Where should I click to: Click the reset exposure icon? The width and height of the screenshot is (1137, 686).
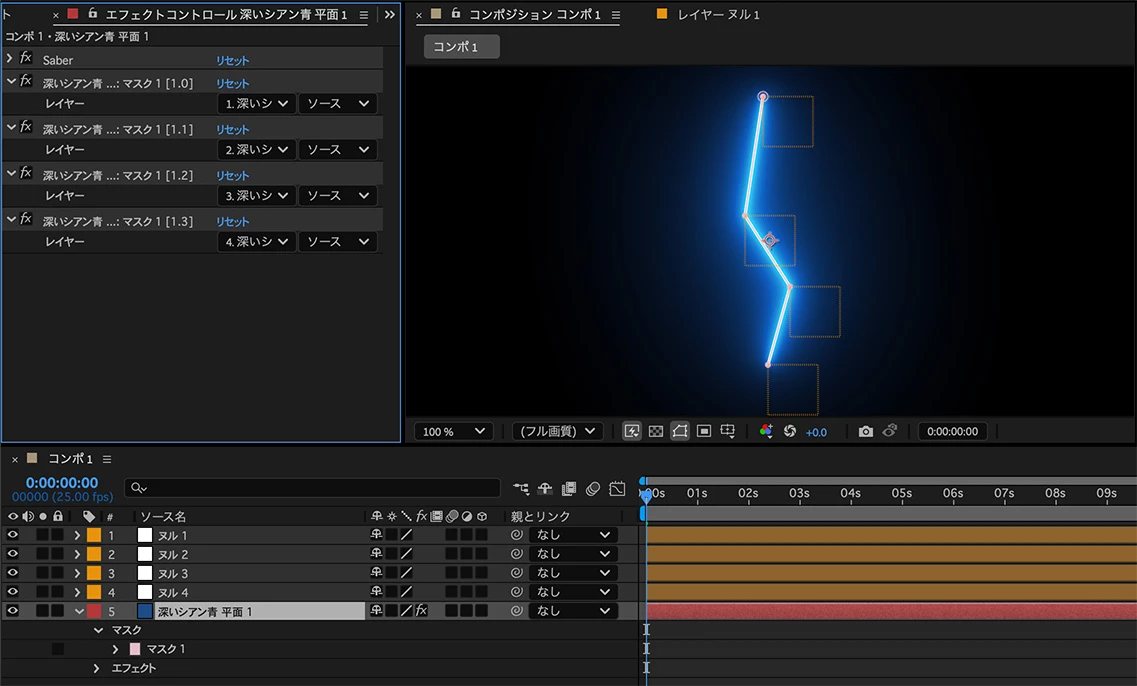coord(789,431)
